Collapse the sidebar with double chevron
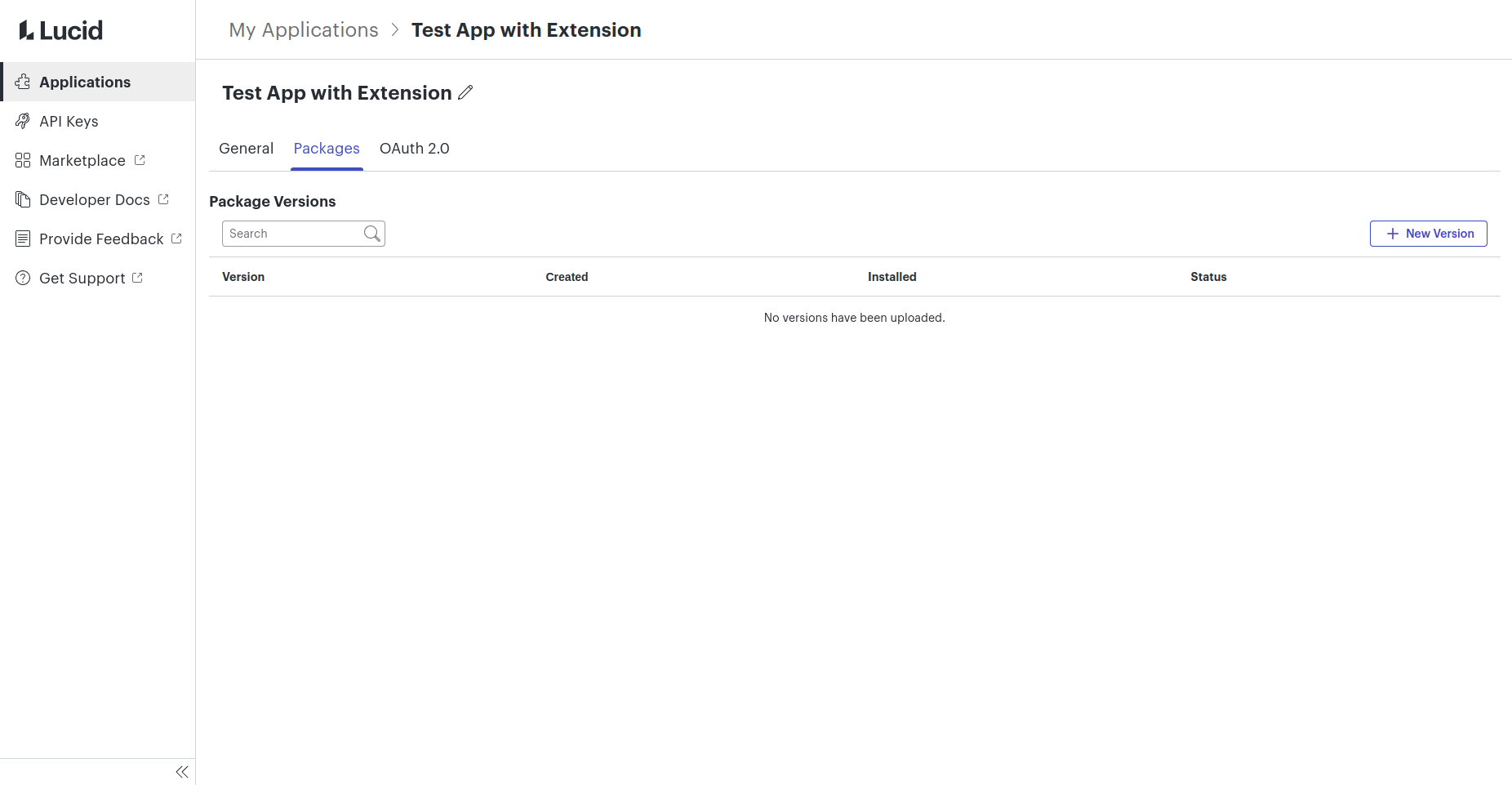 [x=182, y=772]
